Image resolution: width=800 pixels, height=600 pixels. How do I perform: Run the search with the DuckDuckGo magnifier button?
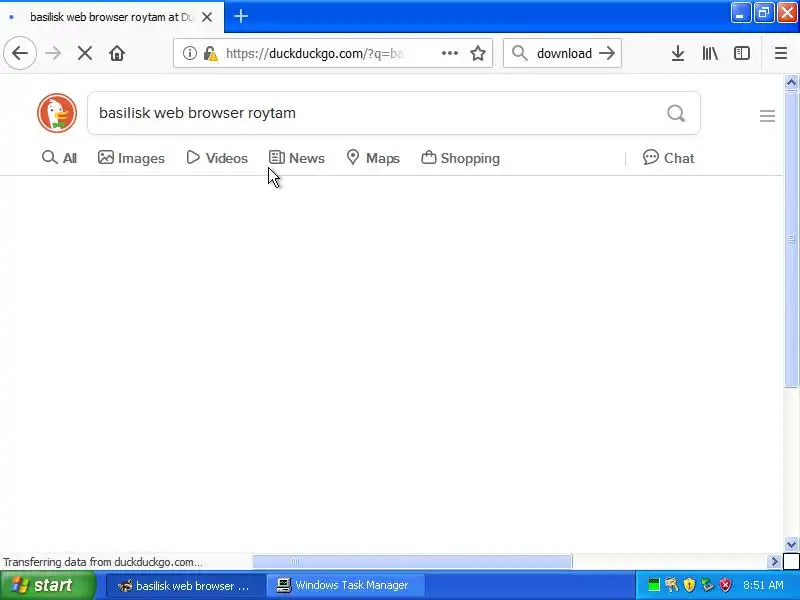point(676,113)
